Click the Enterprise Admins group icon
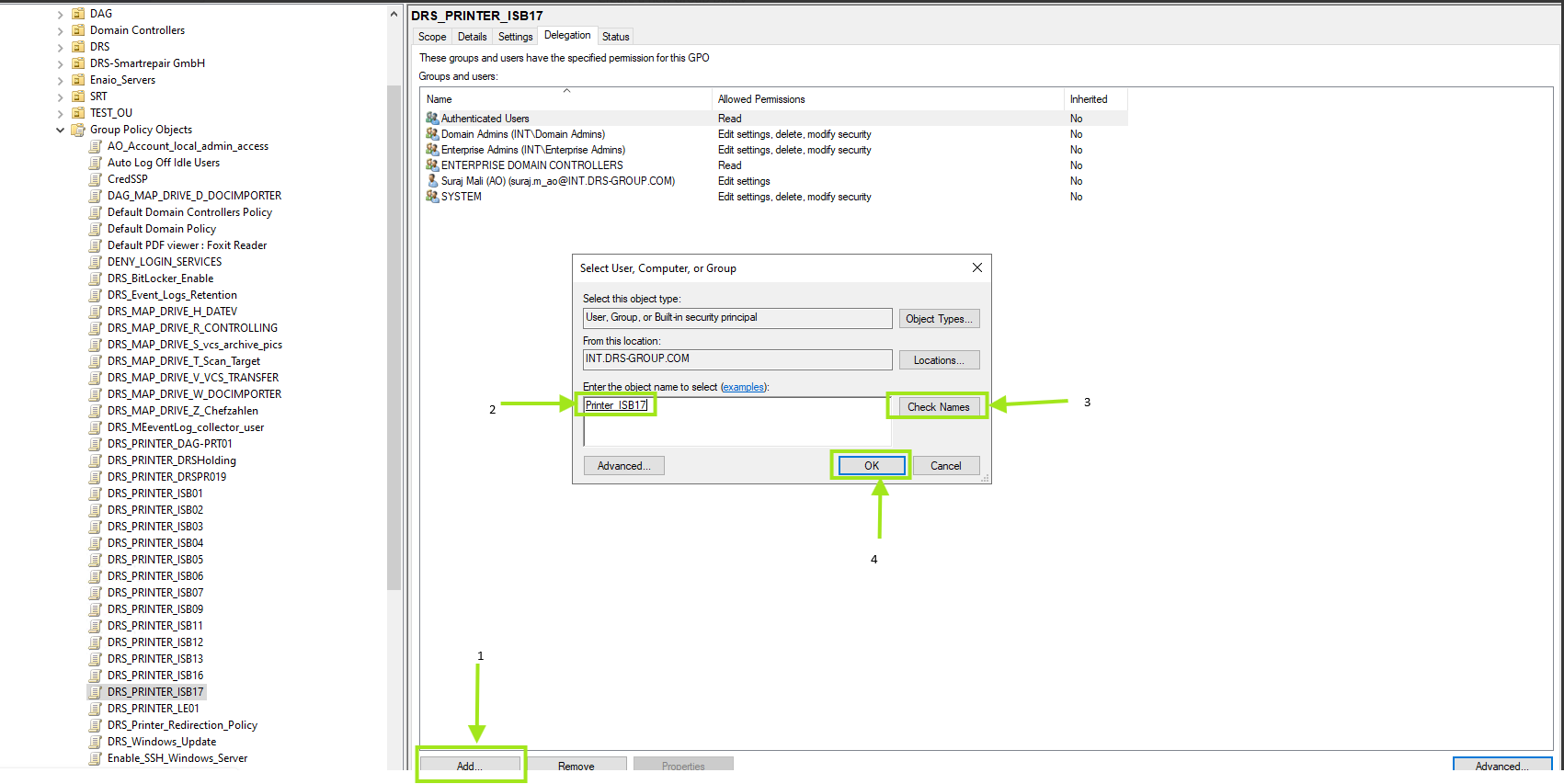This screenshot has width=1564, height=784. [x=431, y=150]
